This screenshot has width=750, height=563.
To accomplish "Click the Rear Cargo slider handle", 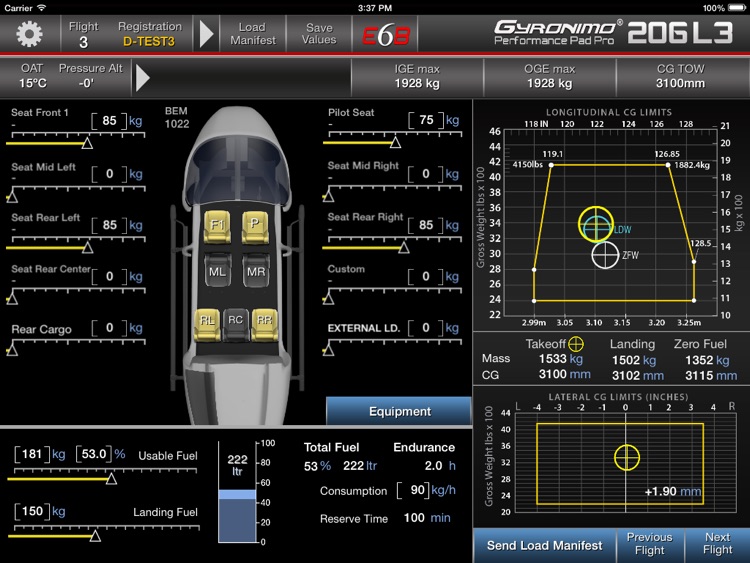I will (x=12, y=351).
